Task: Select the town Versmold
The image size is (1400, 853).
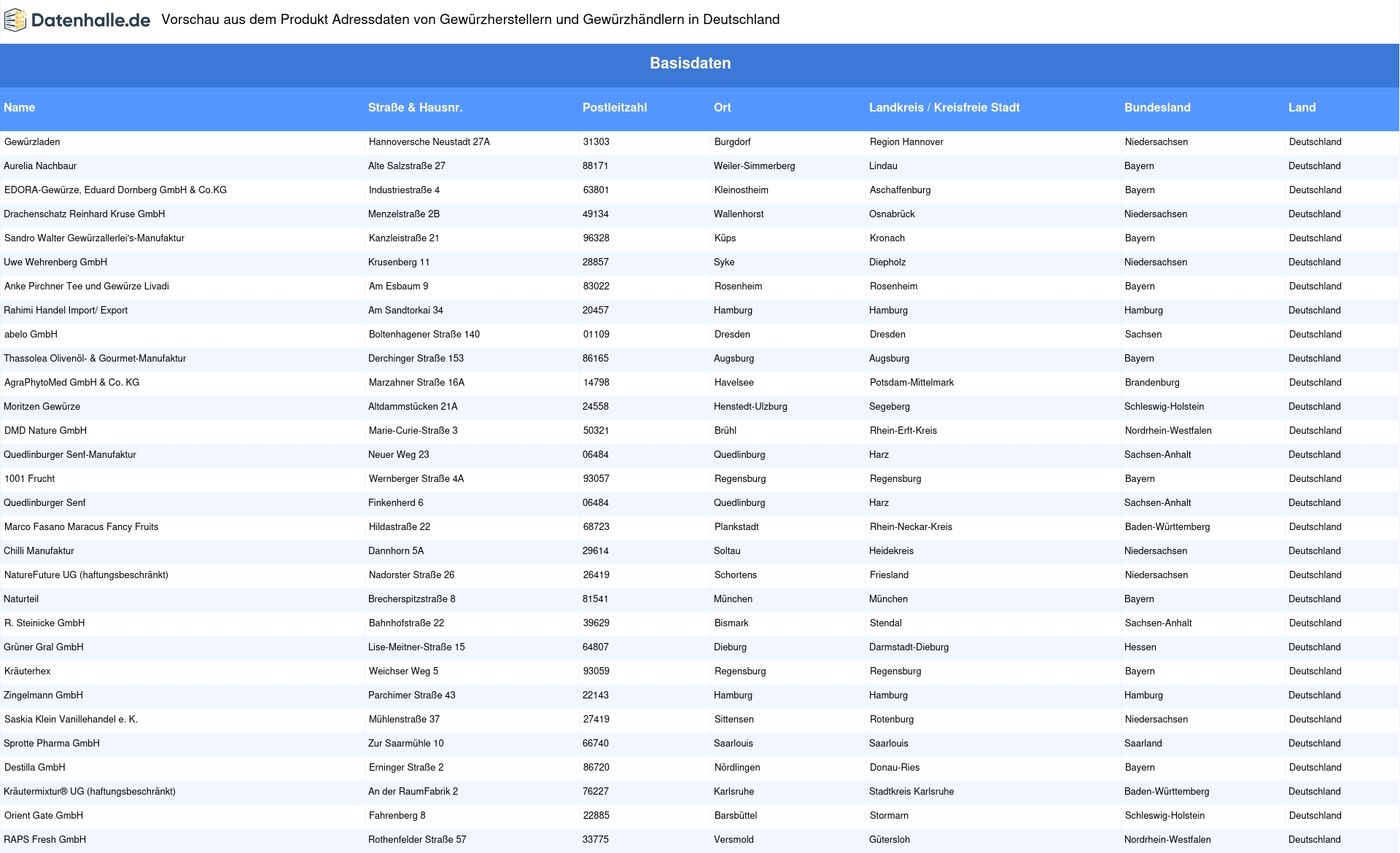Action: click(x=734, y=840)
